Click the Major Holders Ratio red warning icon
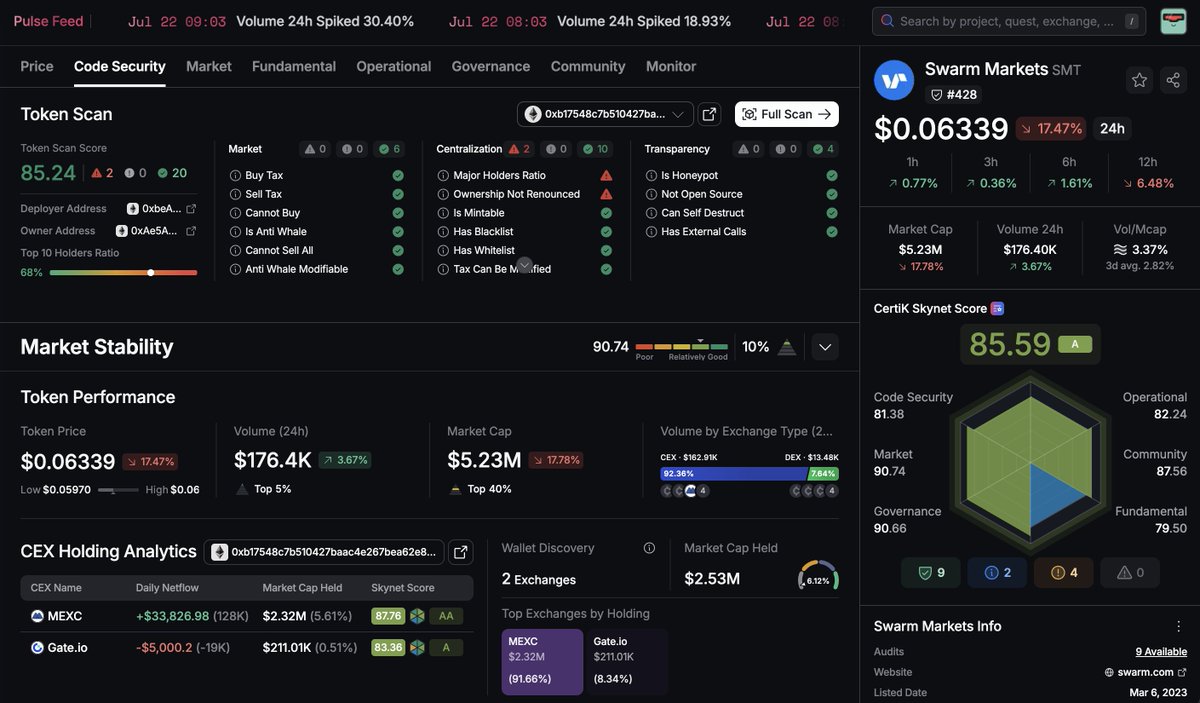The width and height of the screenshot is (1200, 703). click(606, 176)
